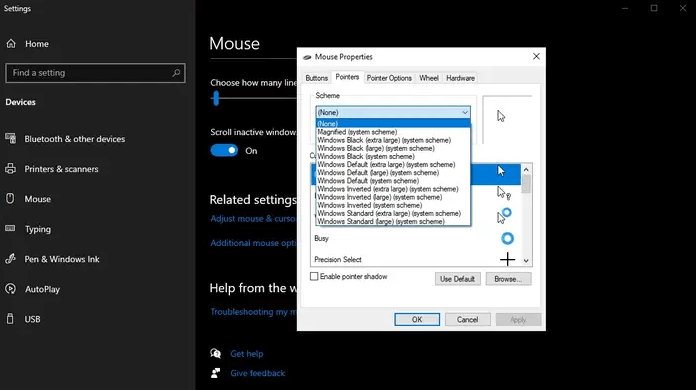Click Cancel in Mouse Properties

coord(467,319)
